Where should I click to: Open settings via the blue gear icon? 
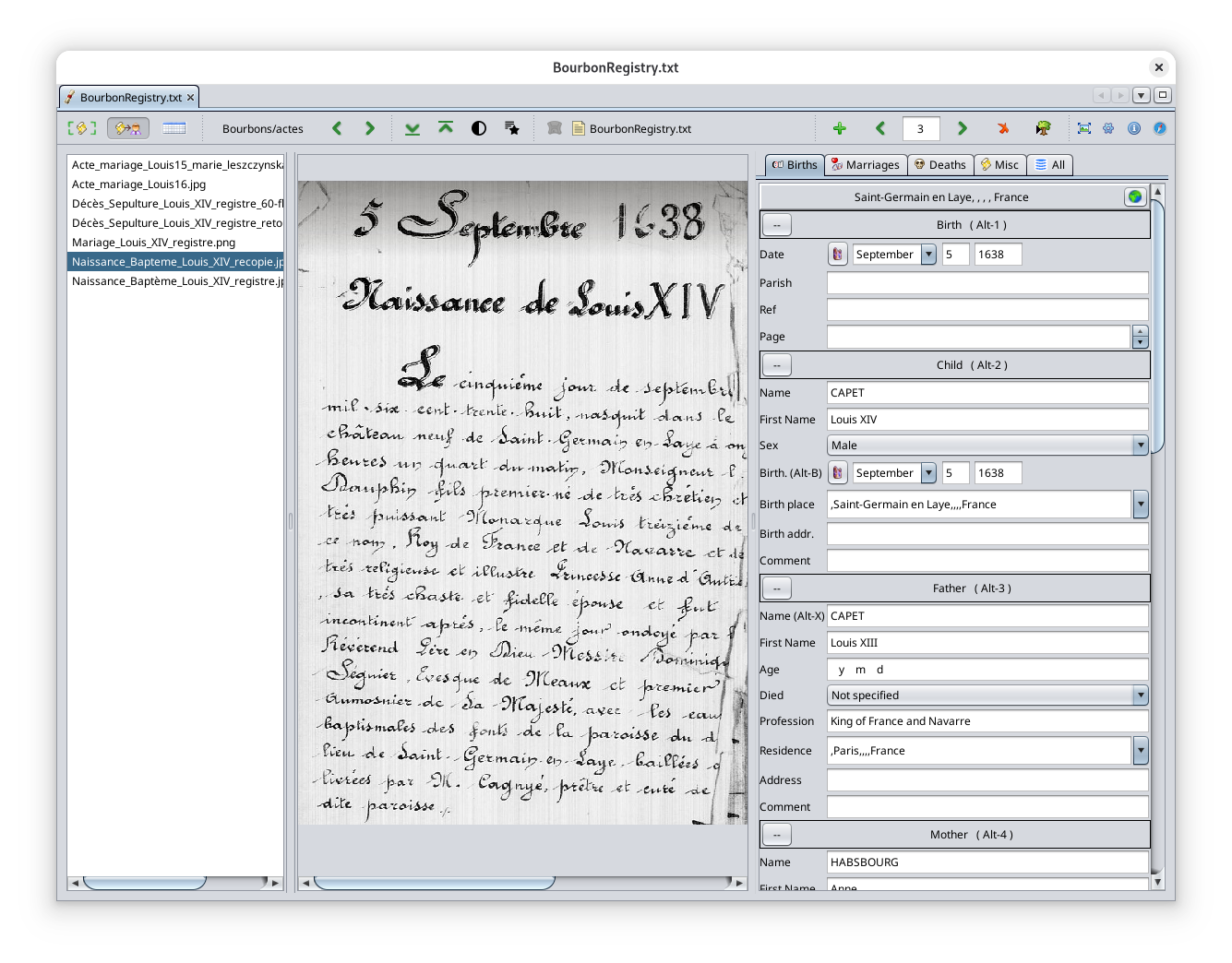(x=1108, y=128)
